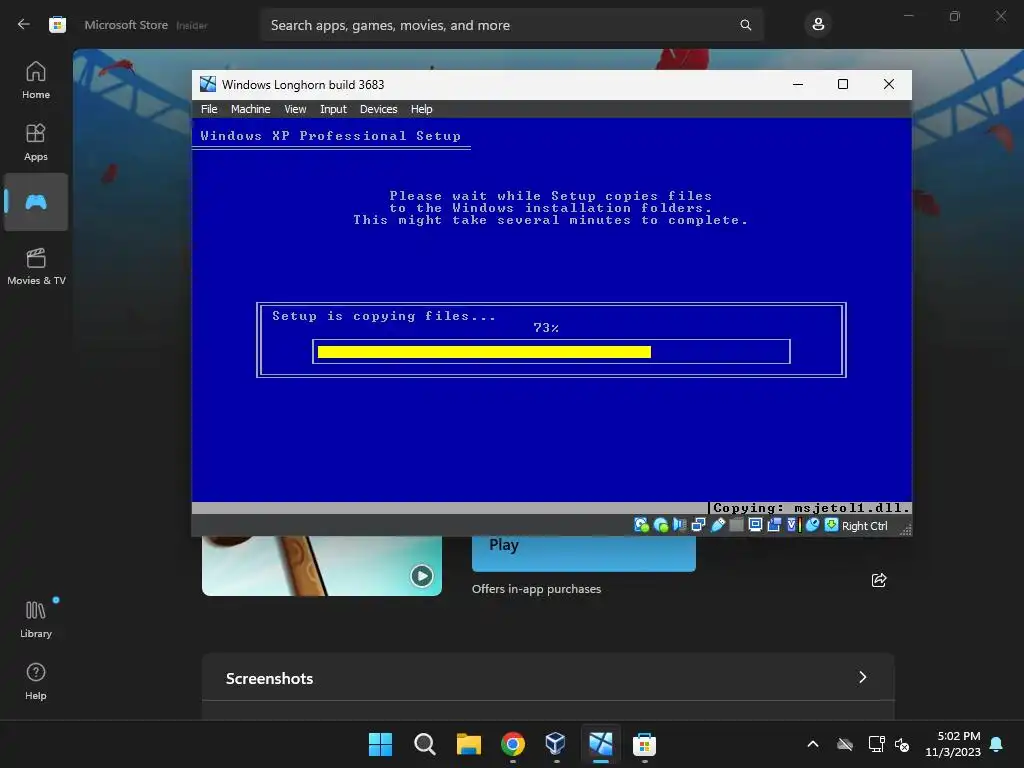The width and height of the screenshot is (1024, 768).
Task: Click the recording indicator icon in VirtualBox status bar
Action: click(x=774, y=526)
